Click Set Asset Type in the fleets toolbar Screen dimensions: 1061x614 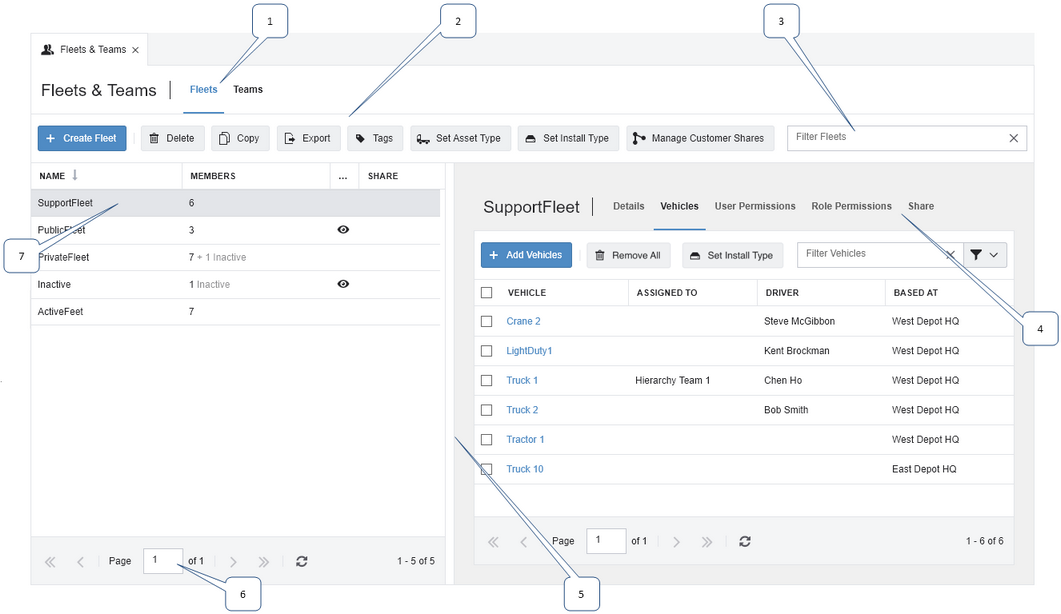point(460,138)
